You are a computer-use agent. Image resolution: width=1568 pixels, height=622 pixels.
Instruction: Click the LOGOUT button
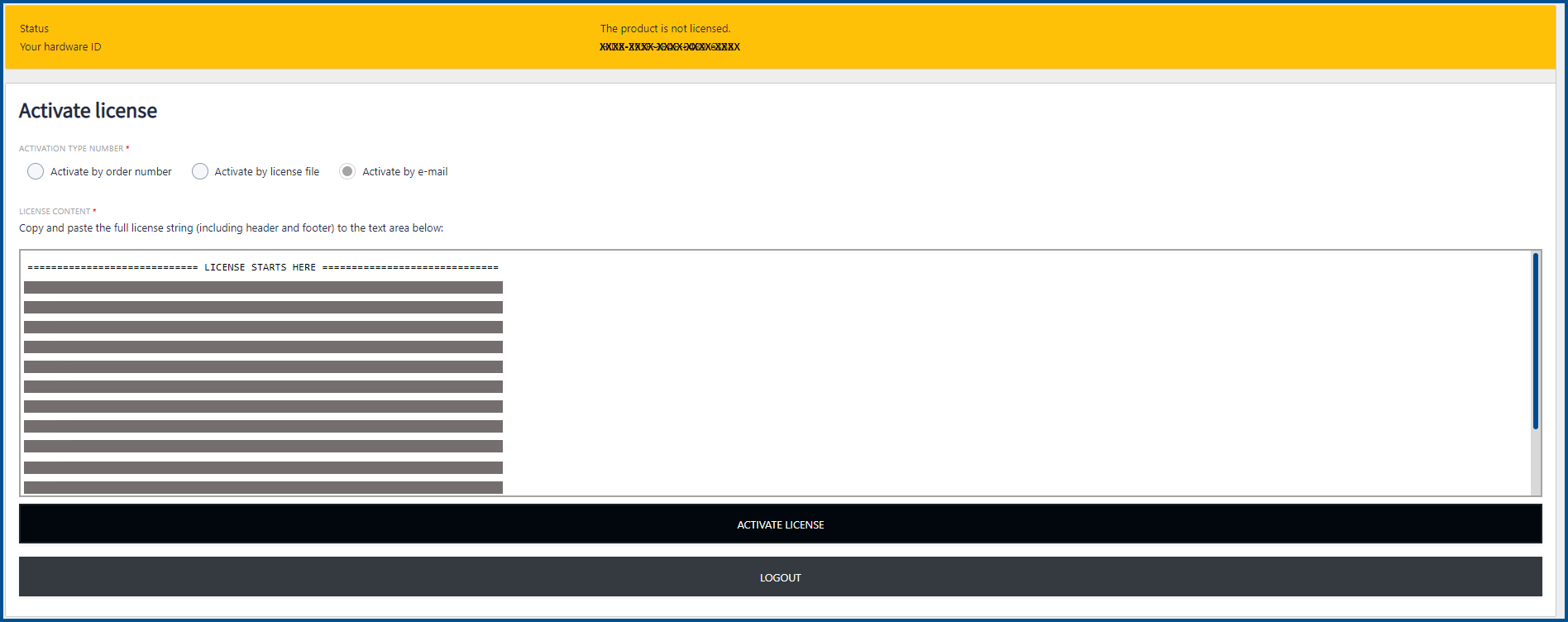tap(780, 577)
